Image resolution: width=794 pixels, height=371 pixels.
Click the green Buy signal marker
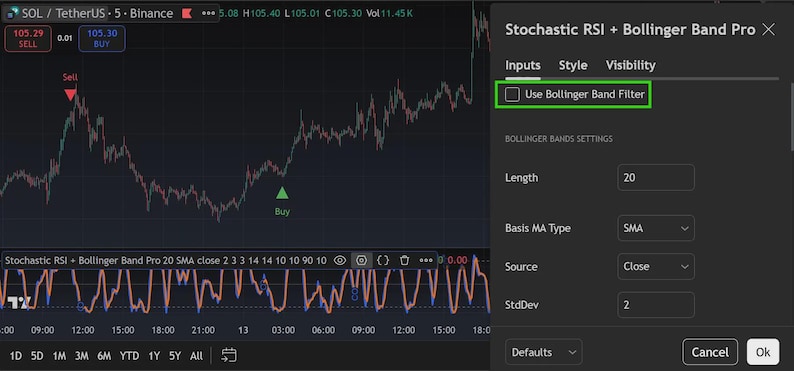[x=282, y=193]
